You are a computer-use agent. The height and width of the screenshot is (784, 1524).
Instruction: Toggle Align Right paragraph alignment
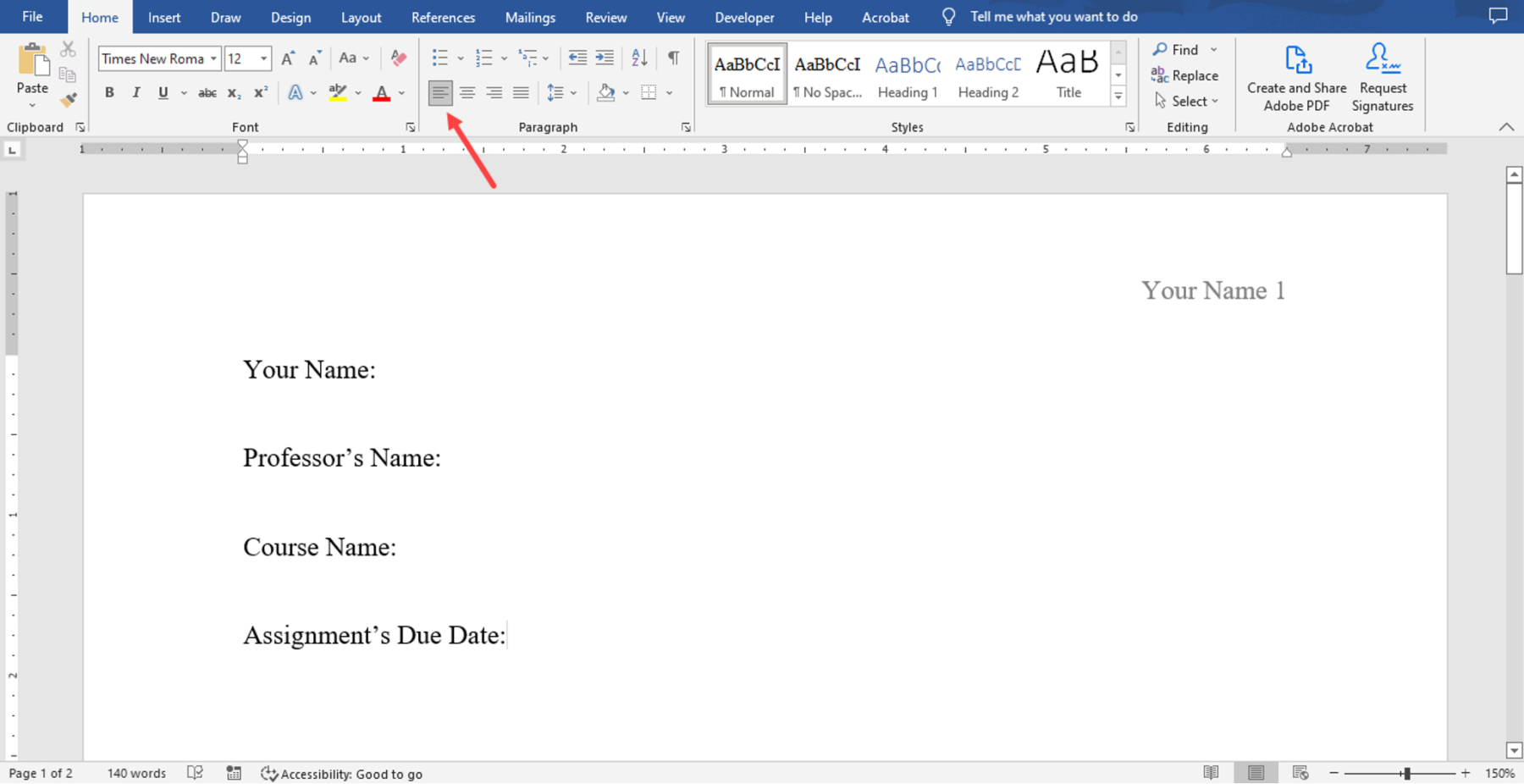click(x=494, y=93)
